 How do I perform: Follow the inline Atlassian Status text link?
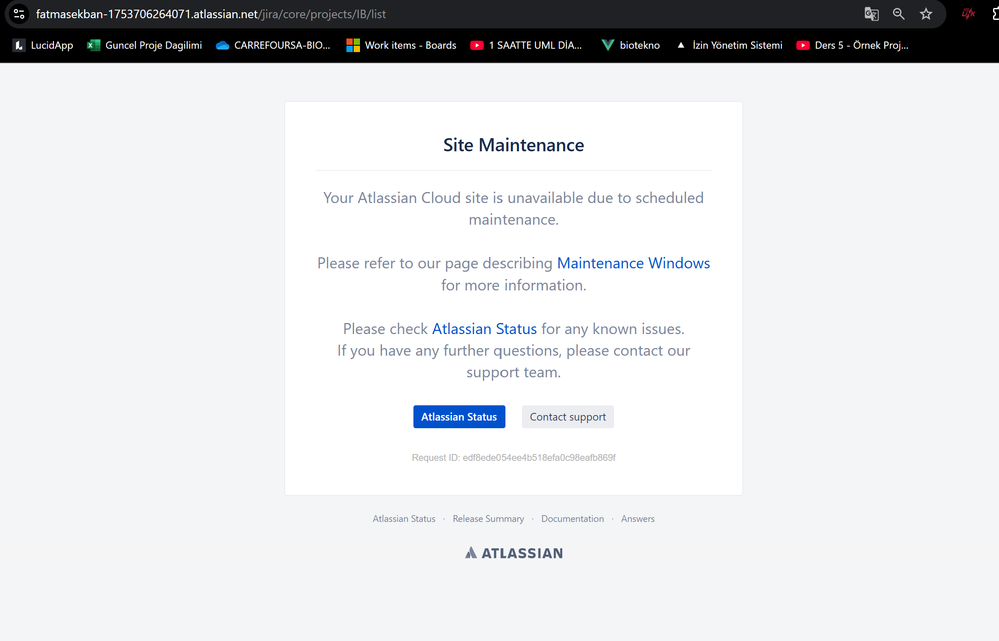[484, 329]
